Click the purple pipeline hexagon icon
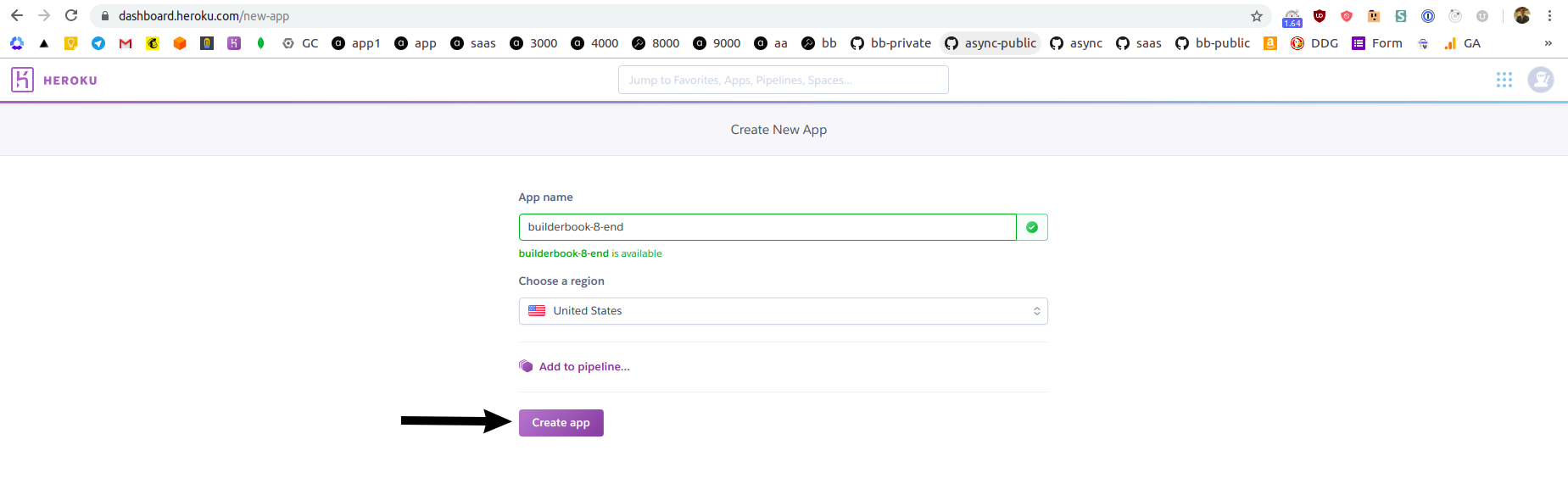This screenshot has height=495, width=1568. click(526, 366)
